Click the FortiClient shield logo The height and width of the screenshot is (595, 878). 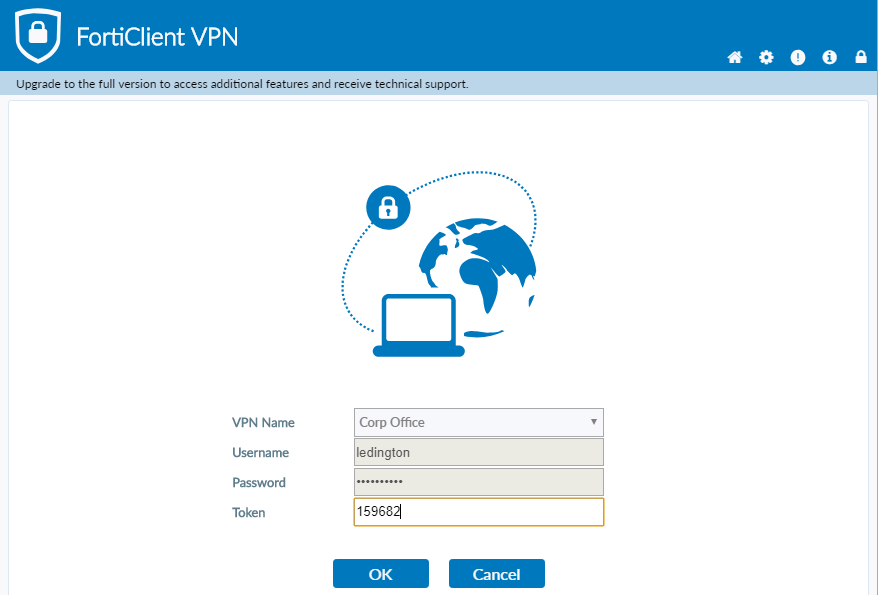37,35
